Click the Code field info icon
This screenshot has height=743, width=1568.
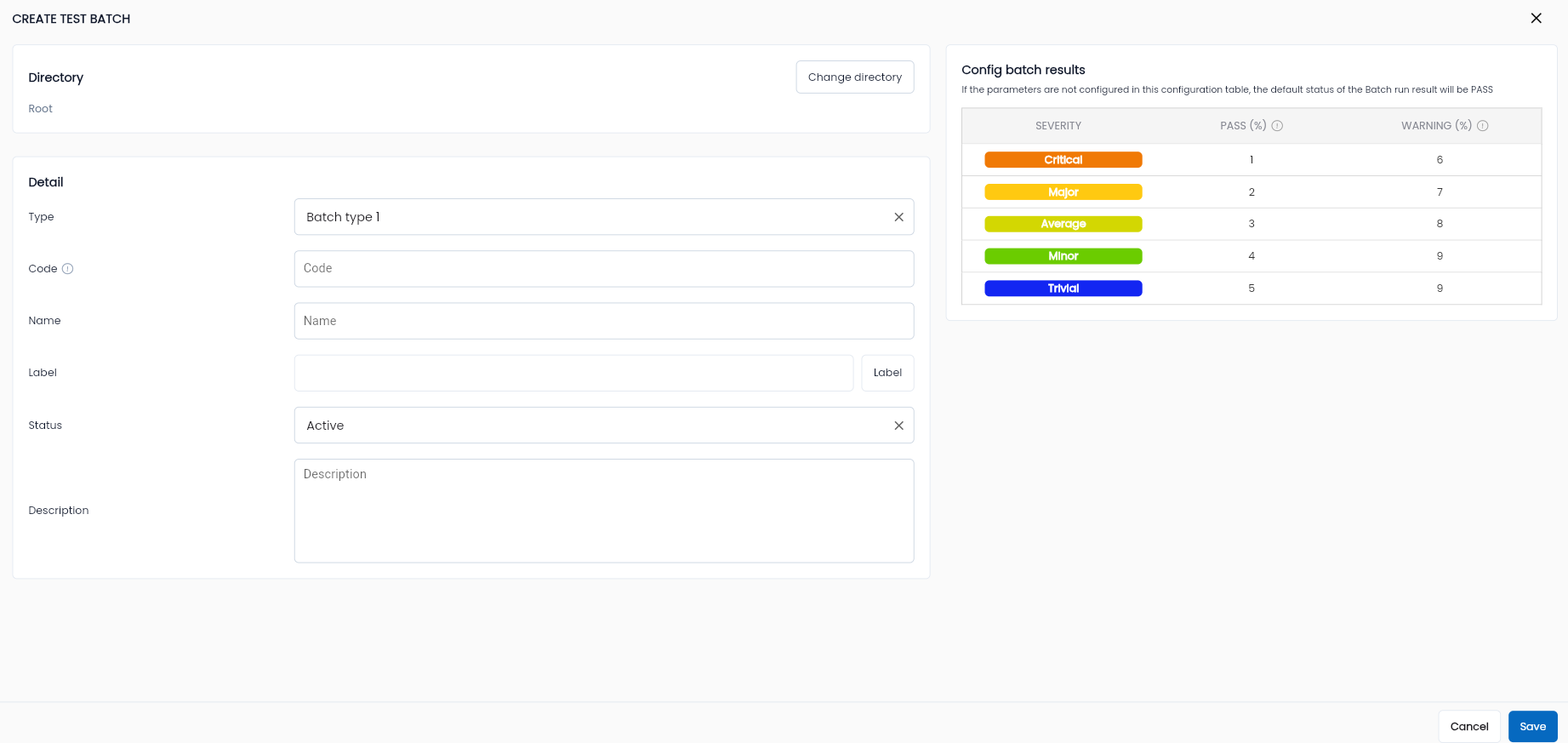(x=68, y=269)
